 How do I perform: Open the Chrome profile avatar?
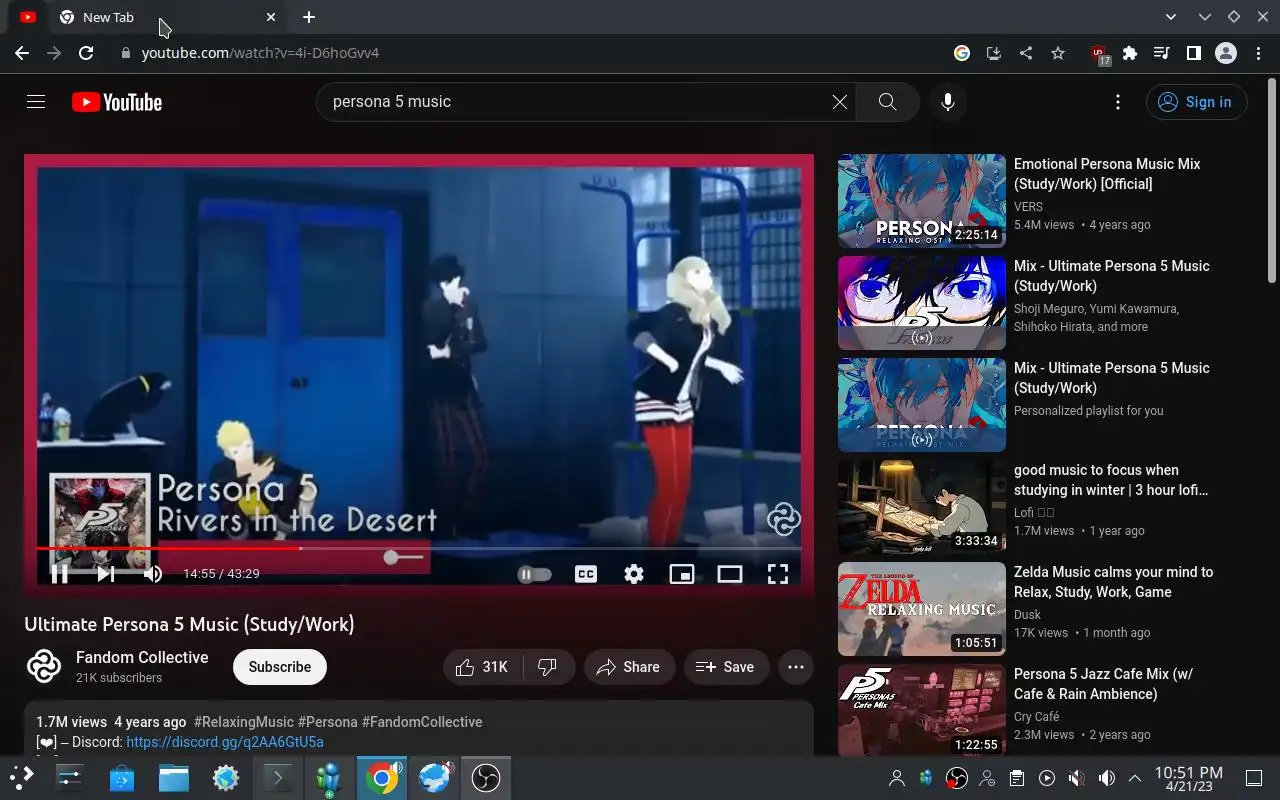click(x=1226, y=53)
